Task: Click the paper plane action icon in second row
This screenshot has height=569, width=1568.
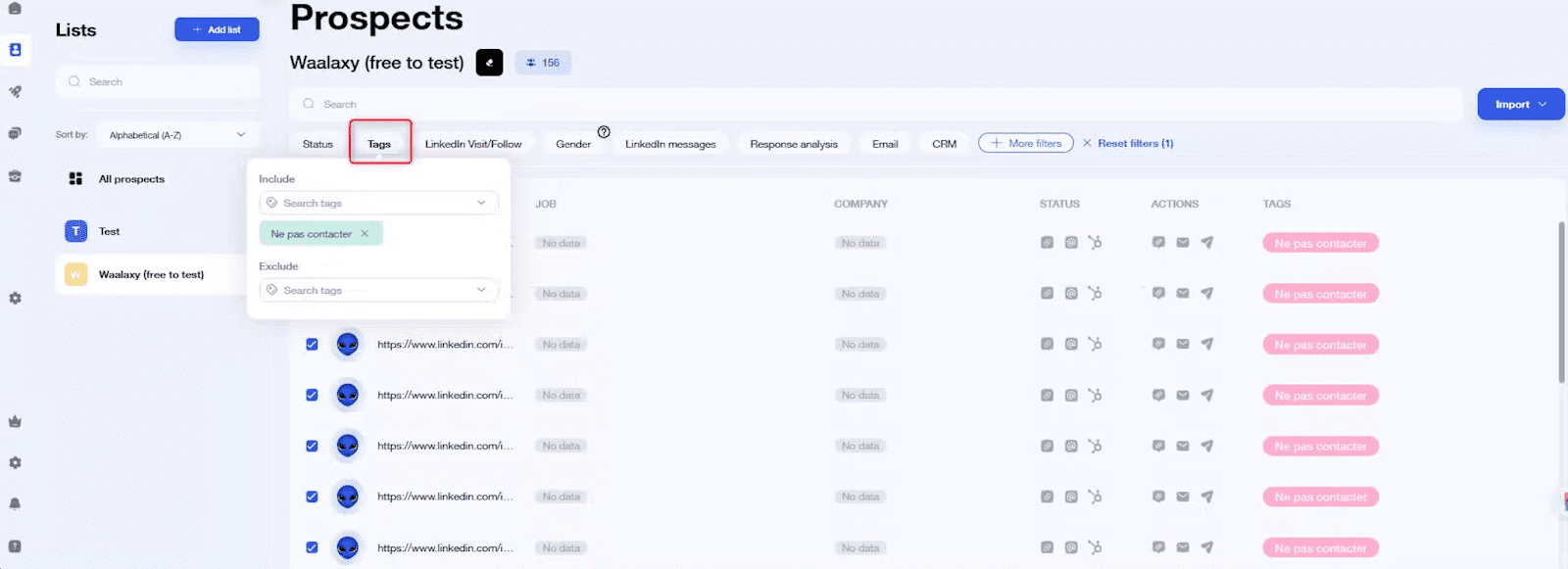Action: pyautogui.click(x=1207, y=294)
